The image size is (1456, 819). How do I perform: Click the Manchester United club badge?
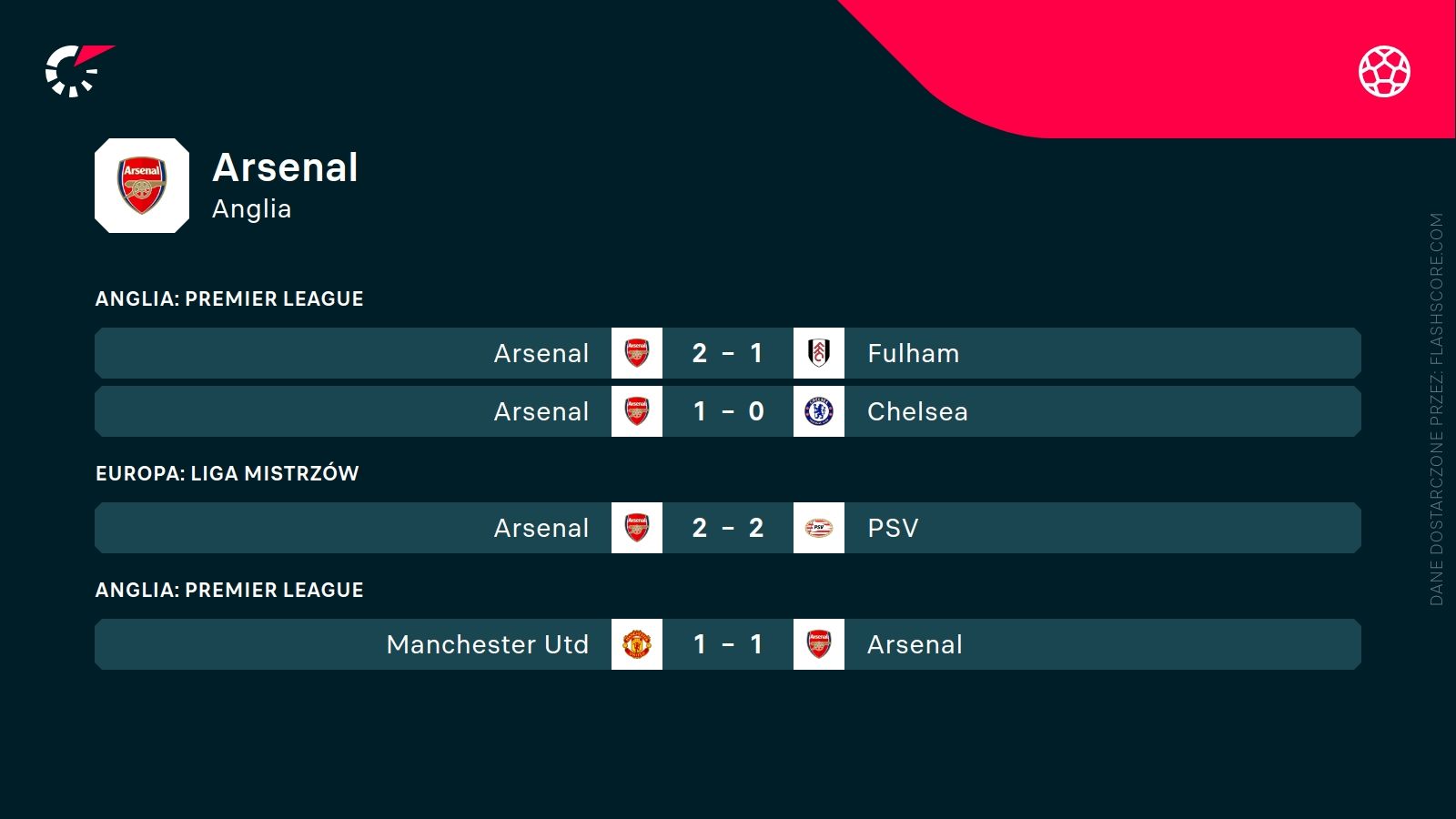click(637, 644)
